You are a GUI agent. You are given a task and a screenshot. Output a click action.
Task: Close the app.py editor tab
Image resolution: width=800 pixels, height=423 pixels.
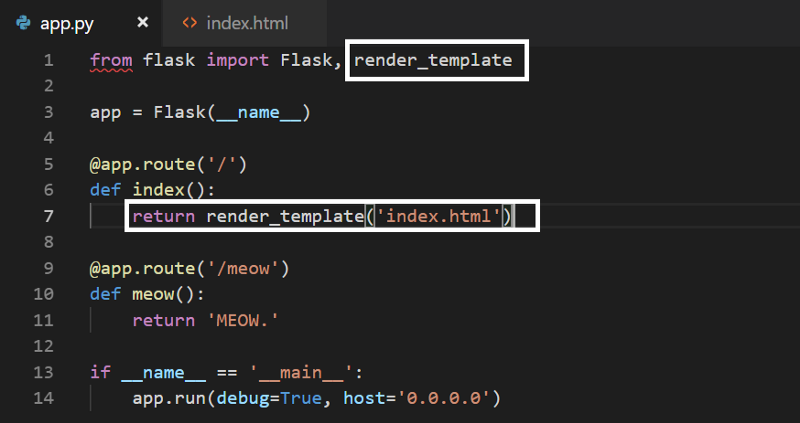coord(143,22)
